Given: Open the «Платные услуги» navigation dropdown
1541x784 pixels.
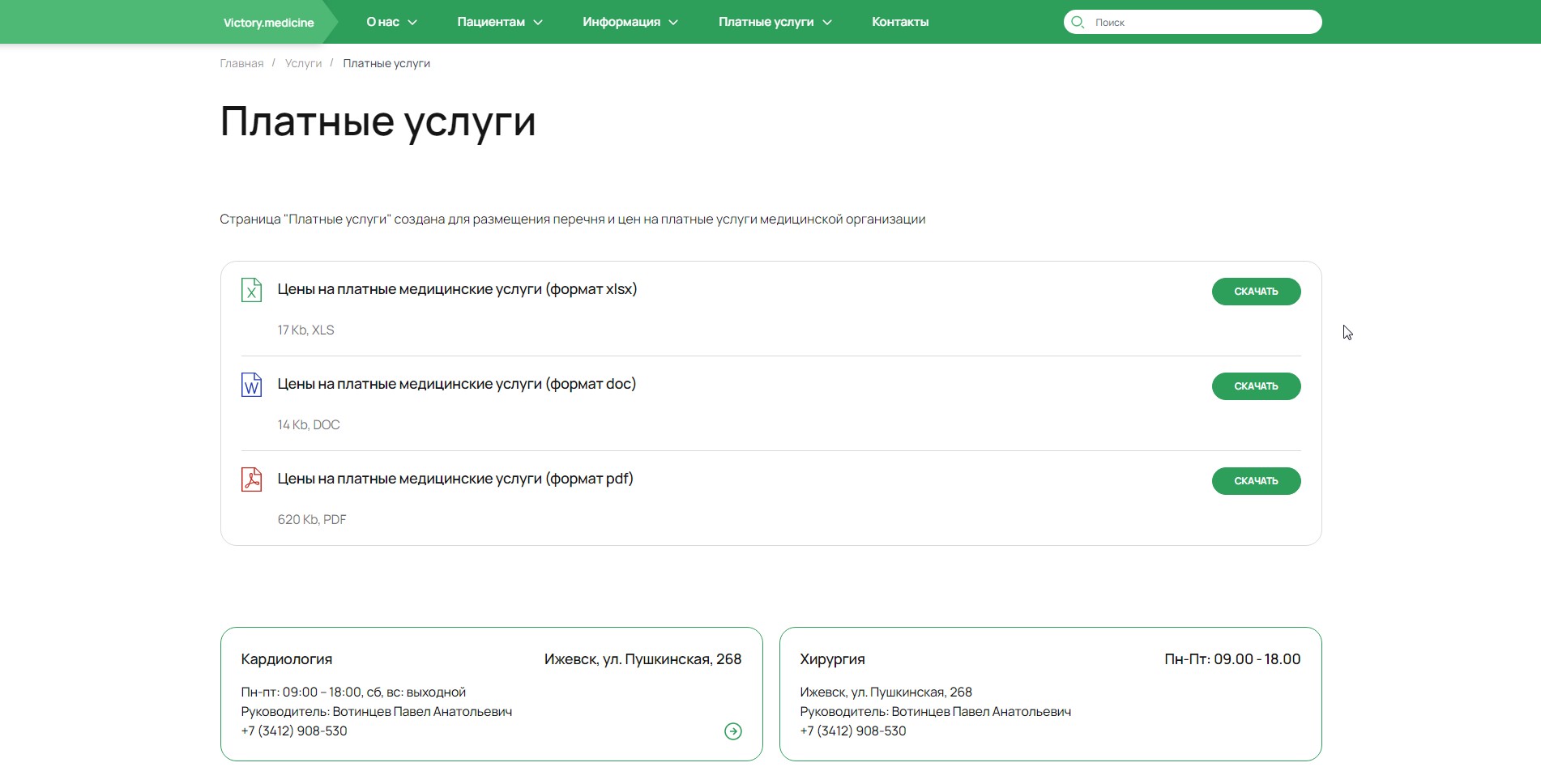Looking at the screenshot, I should (775, 22).
